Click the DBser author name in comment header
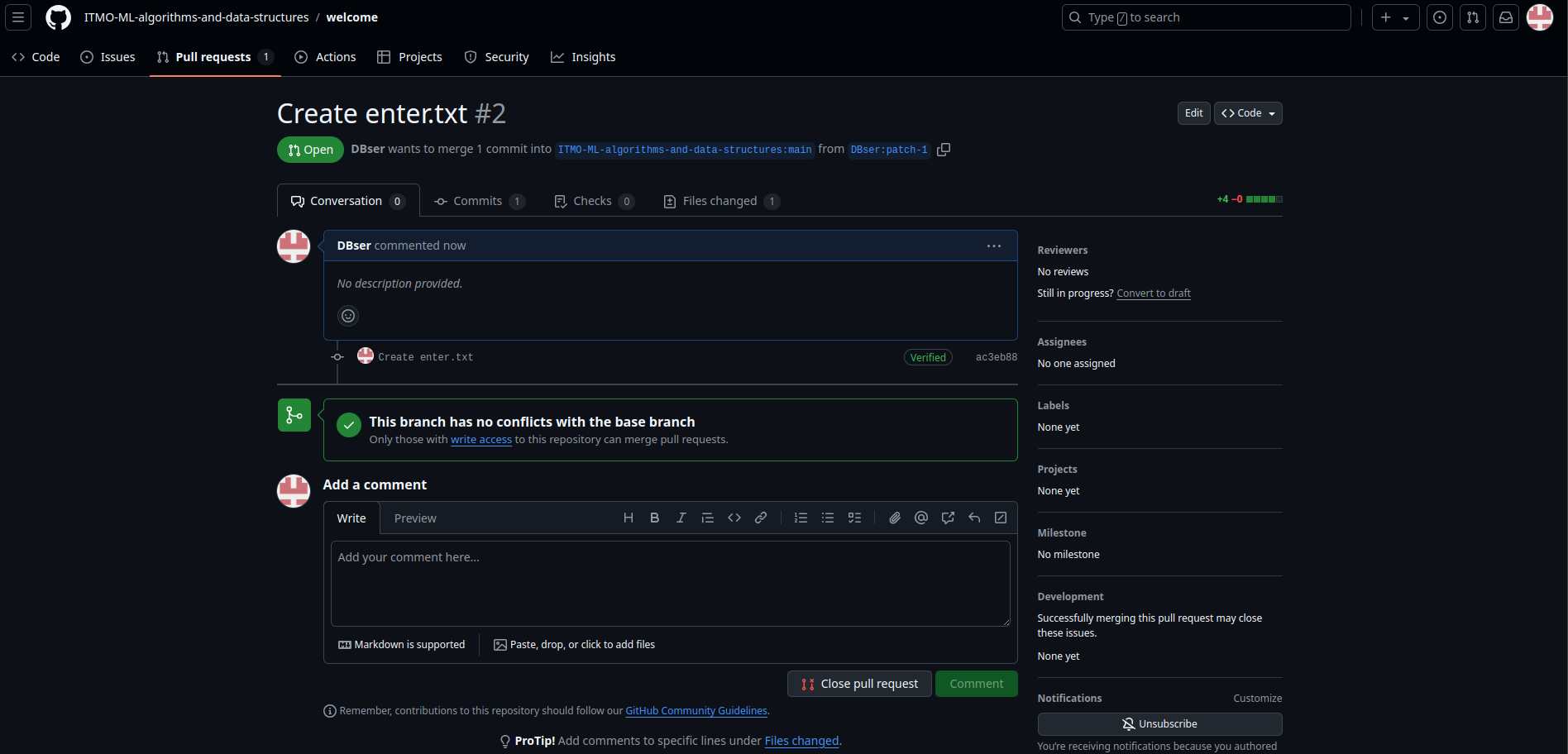This screenshot has width=1568, height=754. point(354,246)
